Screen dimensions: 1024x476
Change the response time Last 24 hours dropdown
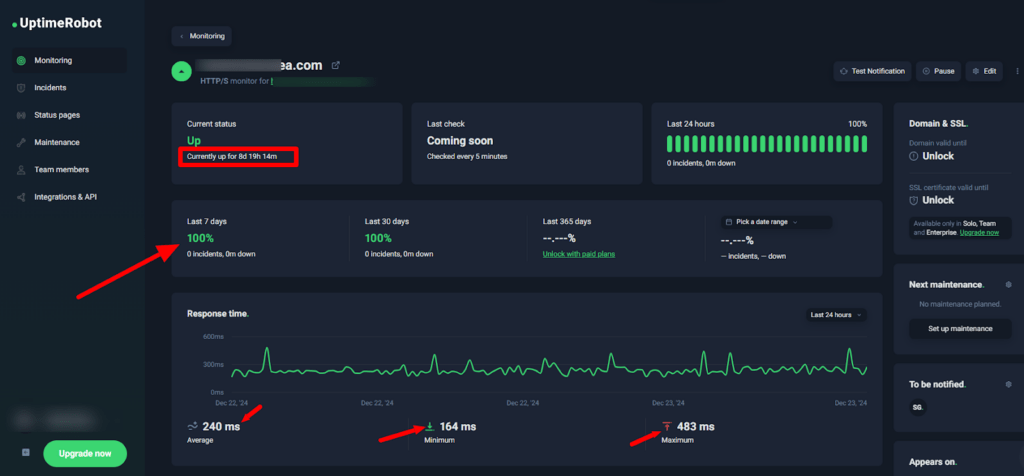pos(836,315)
